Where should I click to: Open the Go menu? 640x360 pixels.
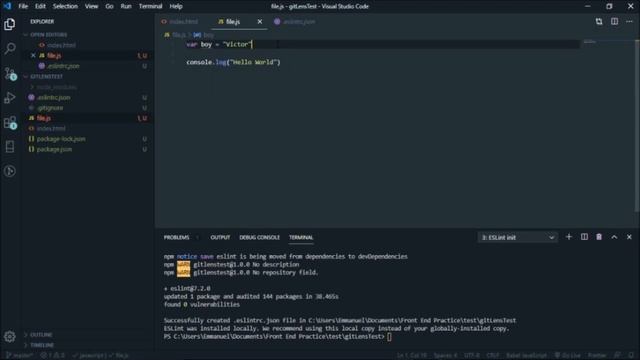109,6
